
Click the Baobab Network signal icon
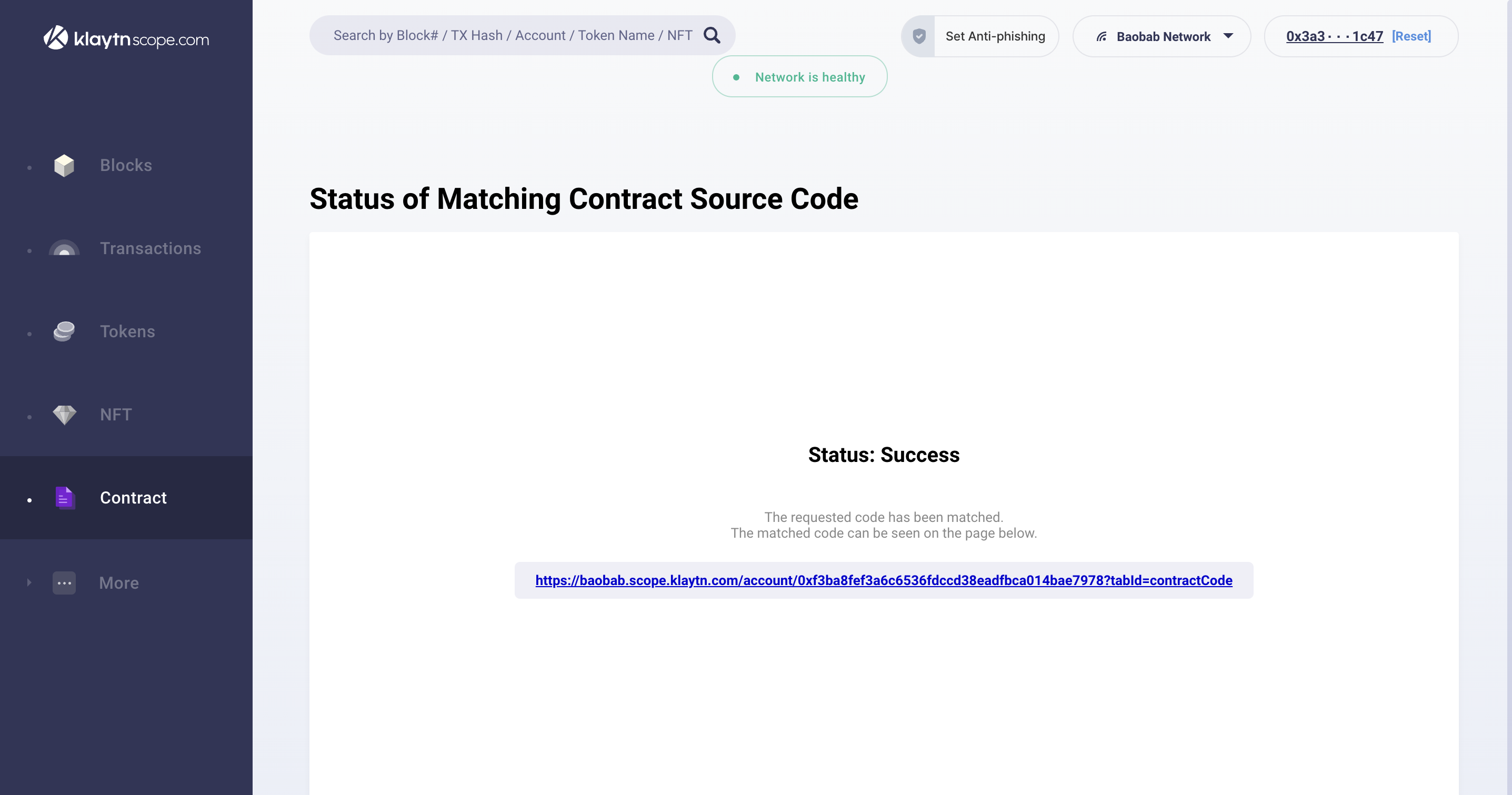click(1102, 37)
